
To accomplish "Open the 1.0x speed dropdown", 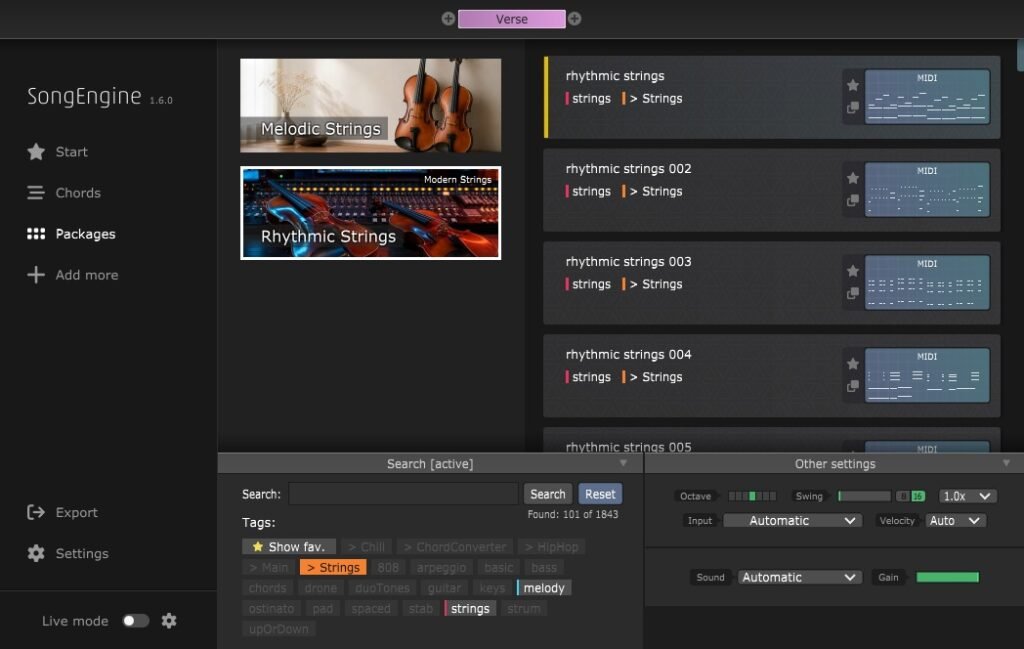I will click(x=967, y=496).
